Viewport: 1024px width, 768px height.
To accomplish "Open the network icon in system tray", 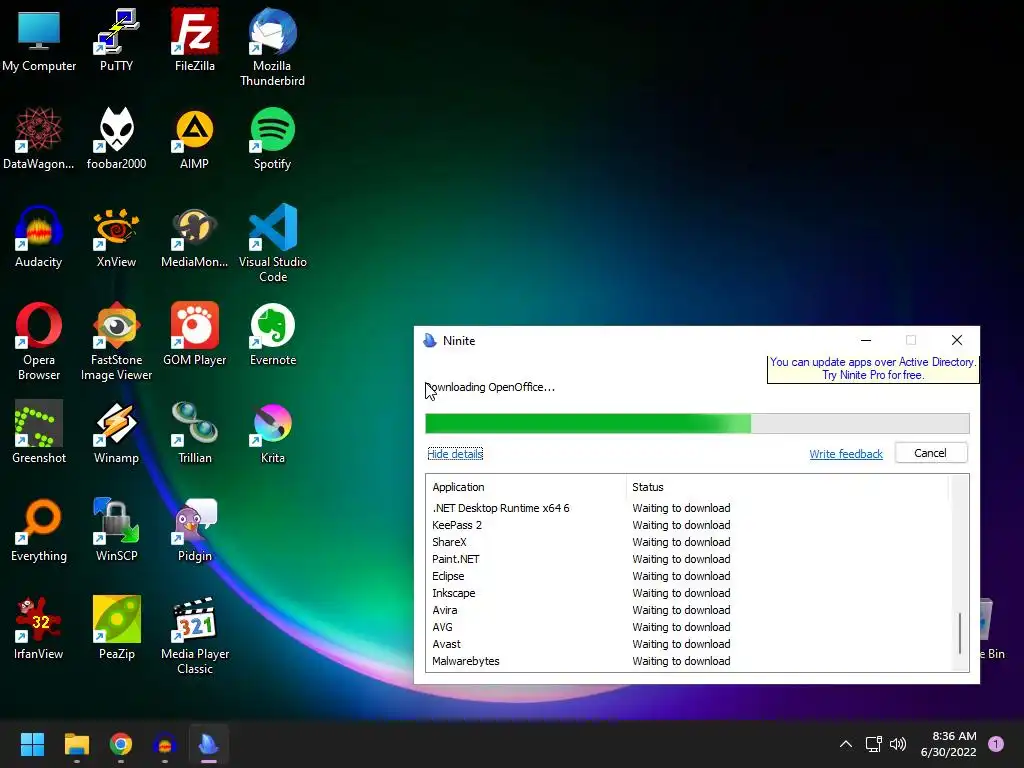I will 873,744.
